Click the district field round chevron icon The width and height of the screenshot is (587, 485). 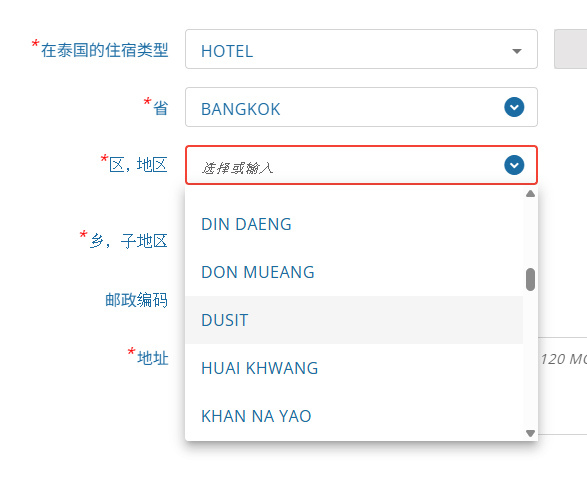[x=514, y=165]
